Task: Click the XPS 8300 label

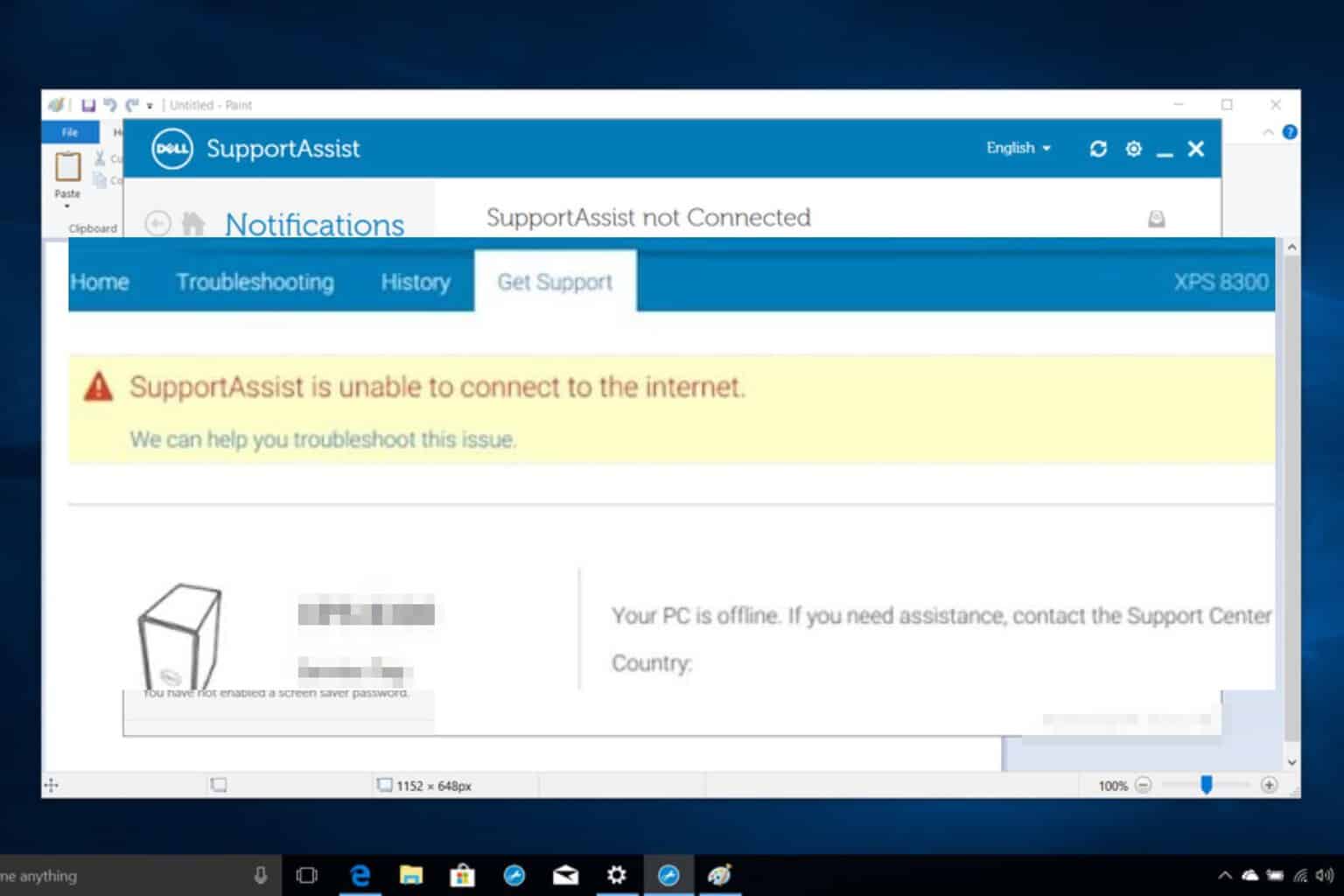Action: [1221, 282]
